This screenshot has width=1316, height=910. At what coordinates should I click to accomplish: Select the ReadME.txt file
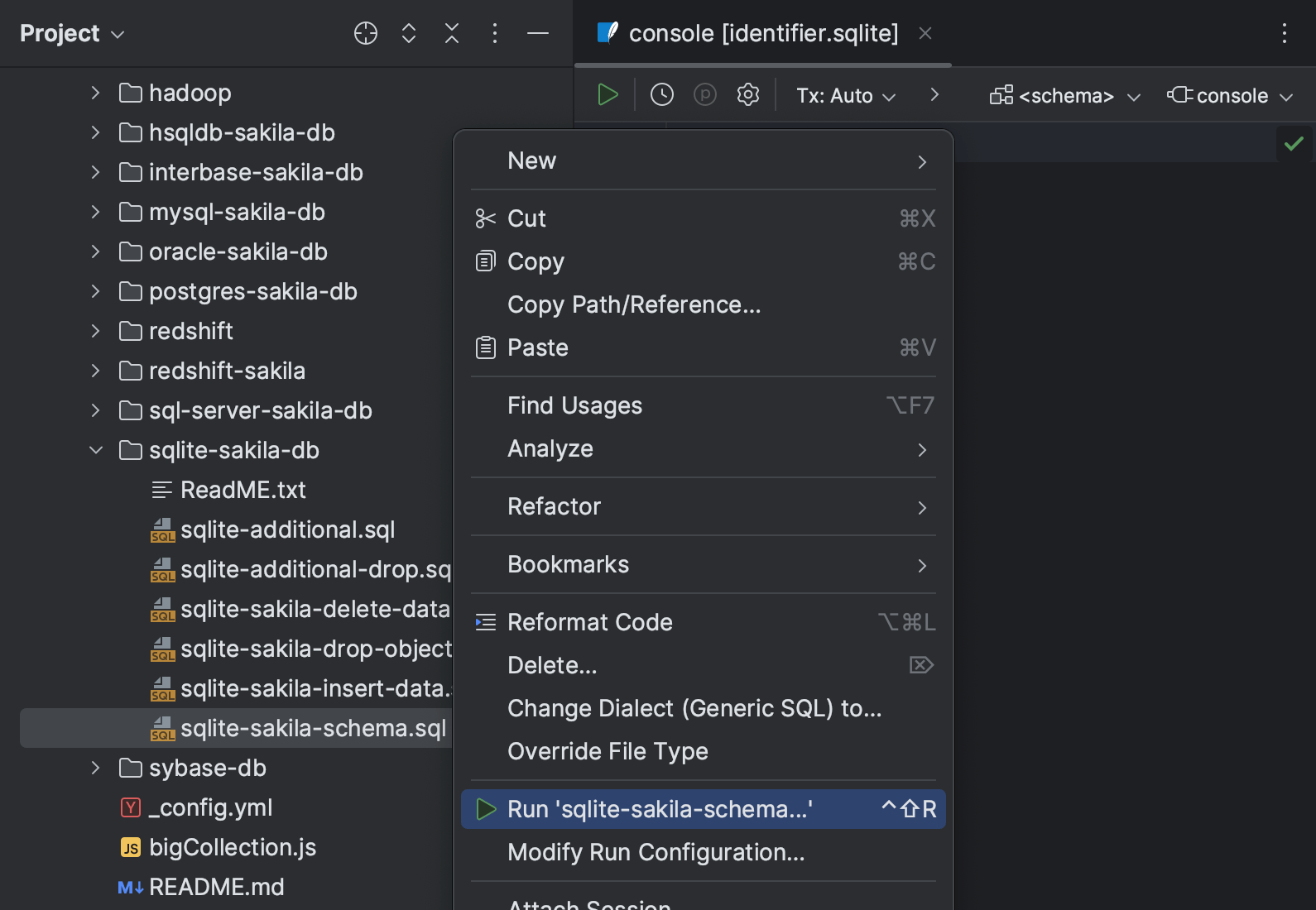click(x=243, y=490)
